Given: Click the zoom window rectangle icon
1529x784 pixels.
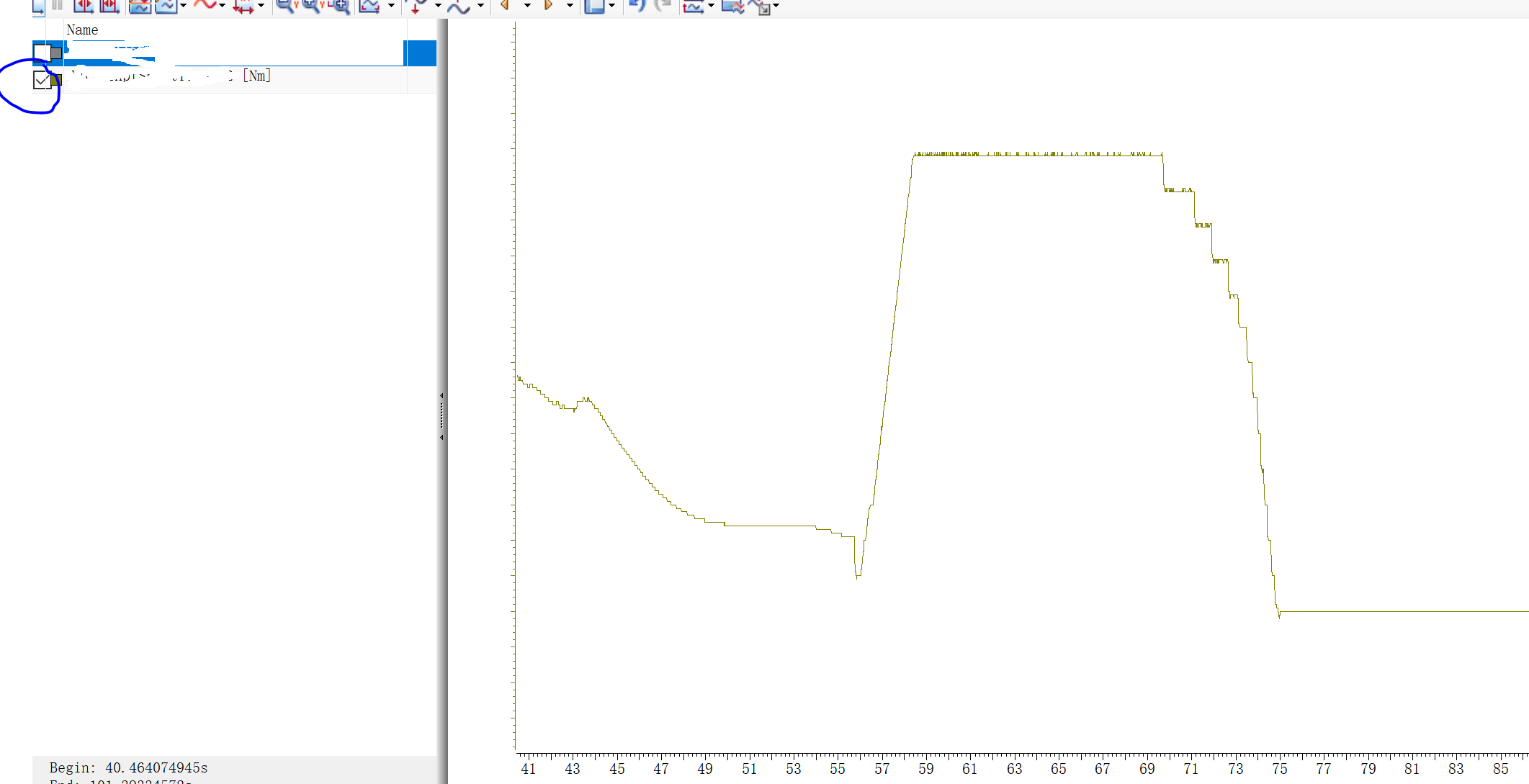Looking at the screenshot, I should point(340,6).
